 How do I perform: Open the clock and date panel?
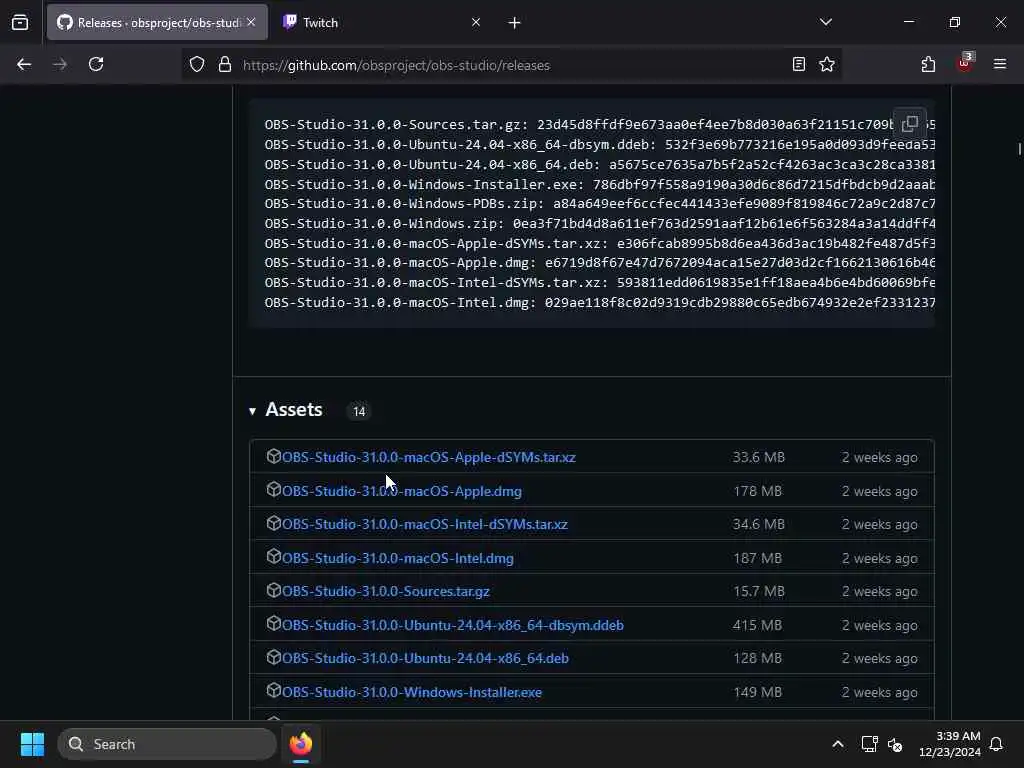click(950, 744)
